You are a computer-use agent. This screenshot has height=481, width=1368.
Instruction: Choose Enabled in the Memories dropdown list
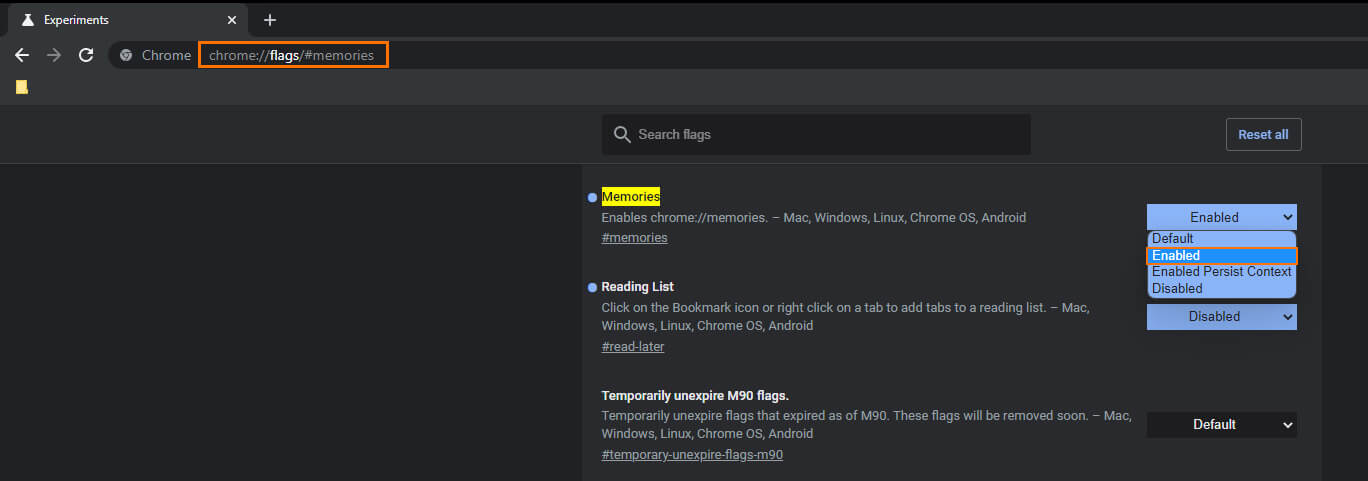1221,256
